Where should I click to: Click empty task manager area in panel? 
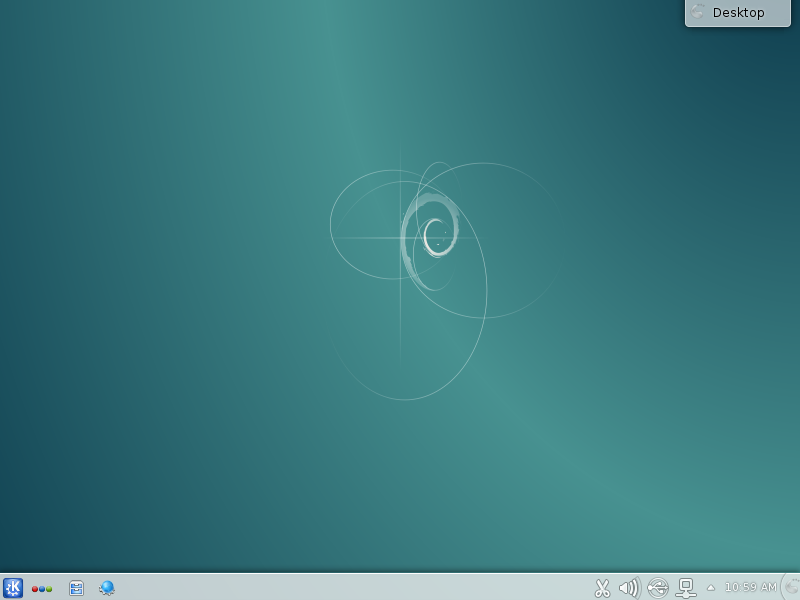click(x=350, y=588)
